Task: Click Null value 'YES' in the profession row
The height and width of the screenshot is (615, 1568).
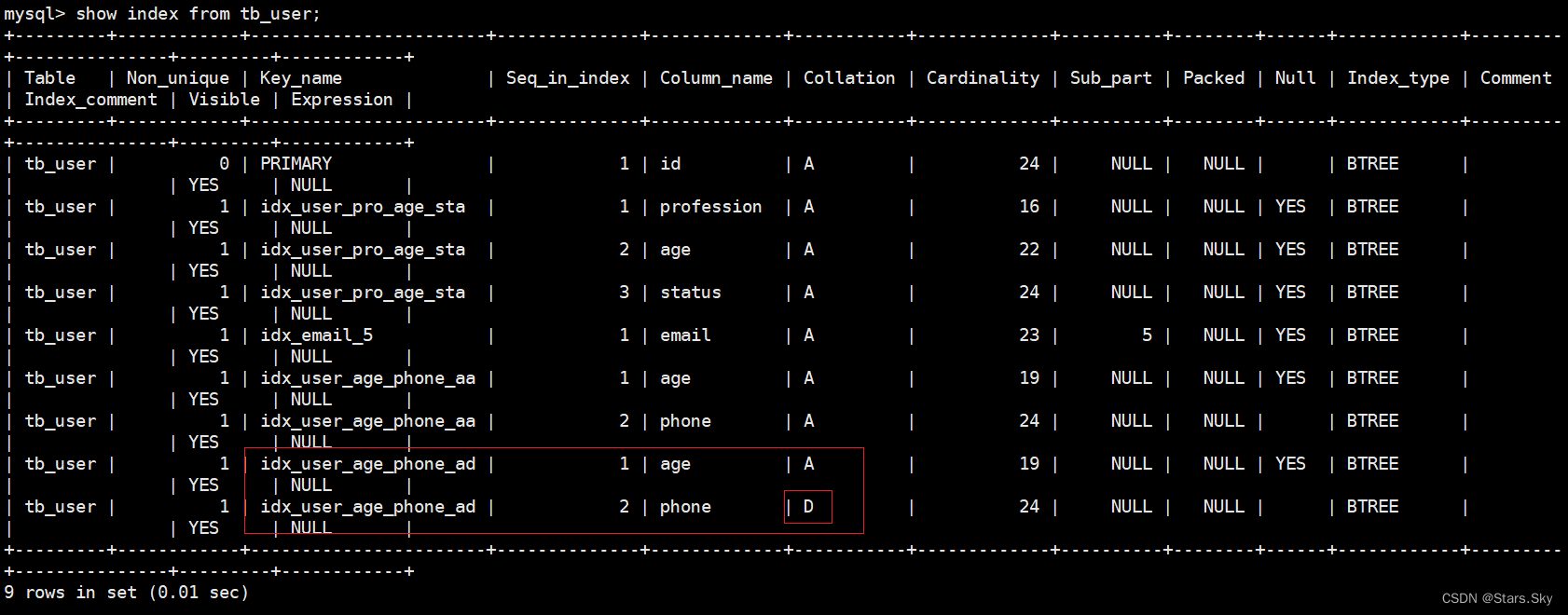Action: tap(1290, 207)
